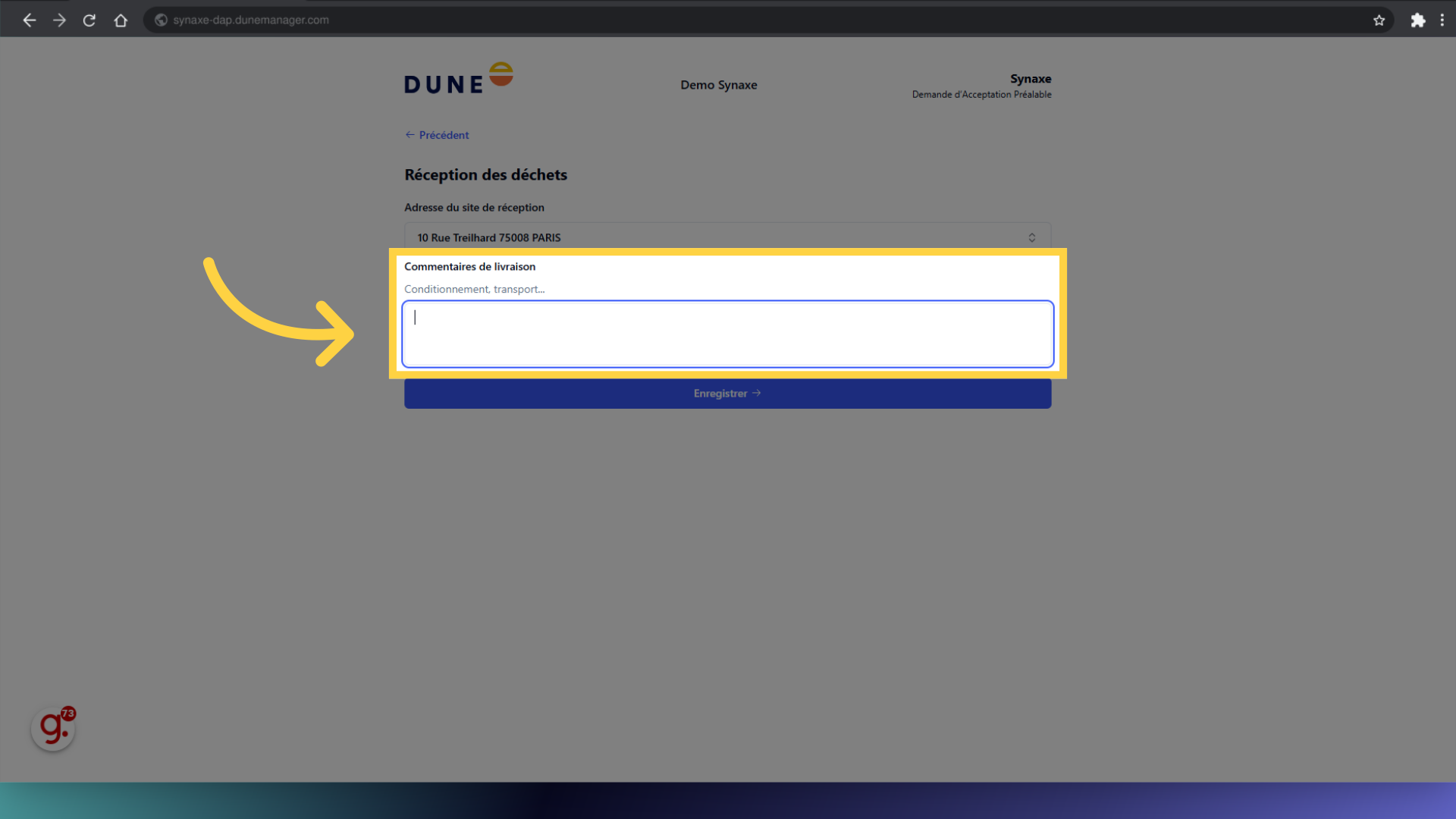Reload the current page
Image resolution: width=1456 pixels, height=819 pixels.
[89, 20]
